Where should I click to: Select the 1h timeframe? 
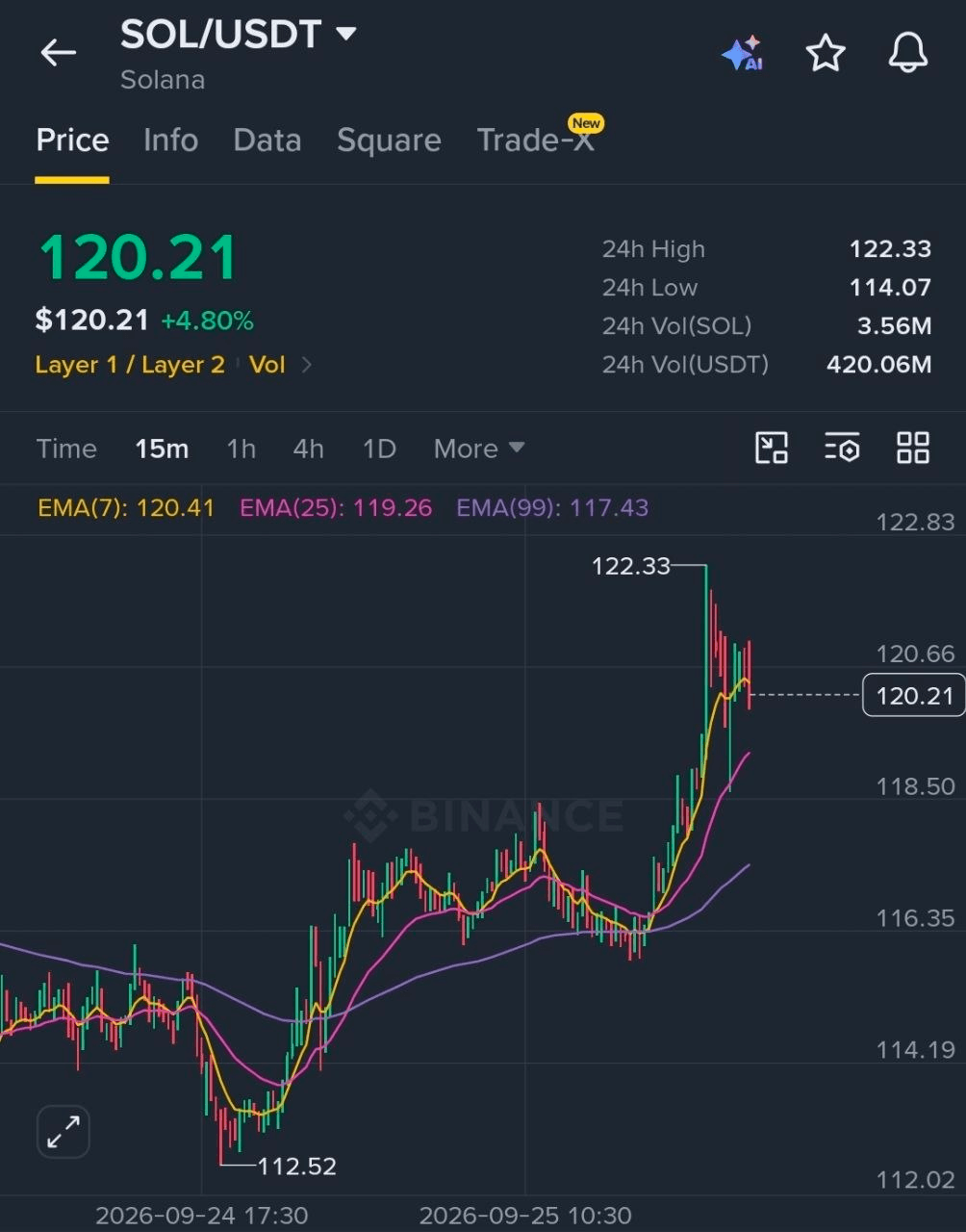pos(241,449)
